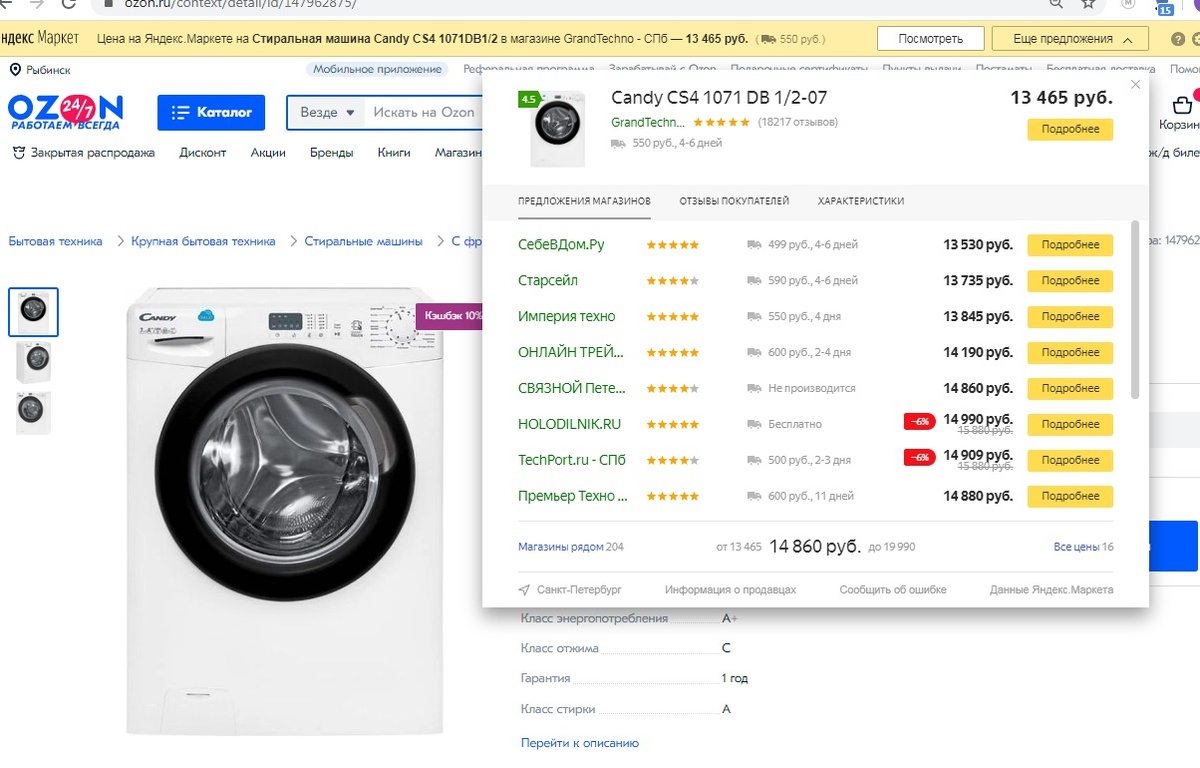Click the Посмотреть button in Yandex banner
Viewport: 1200px width, 768px height.
click(x=930, y=39)
